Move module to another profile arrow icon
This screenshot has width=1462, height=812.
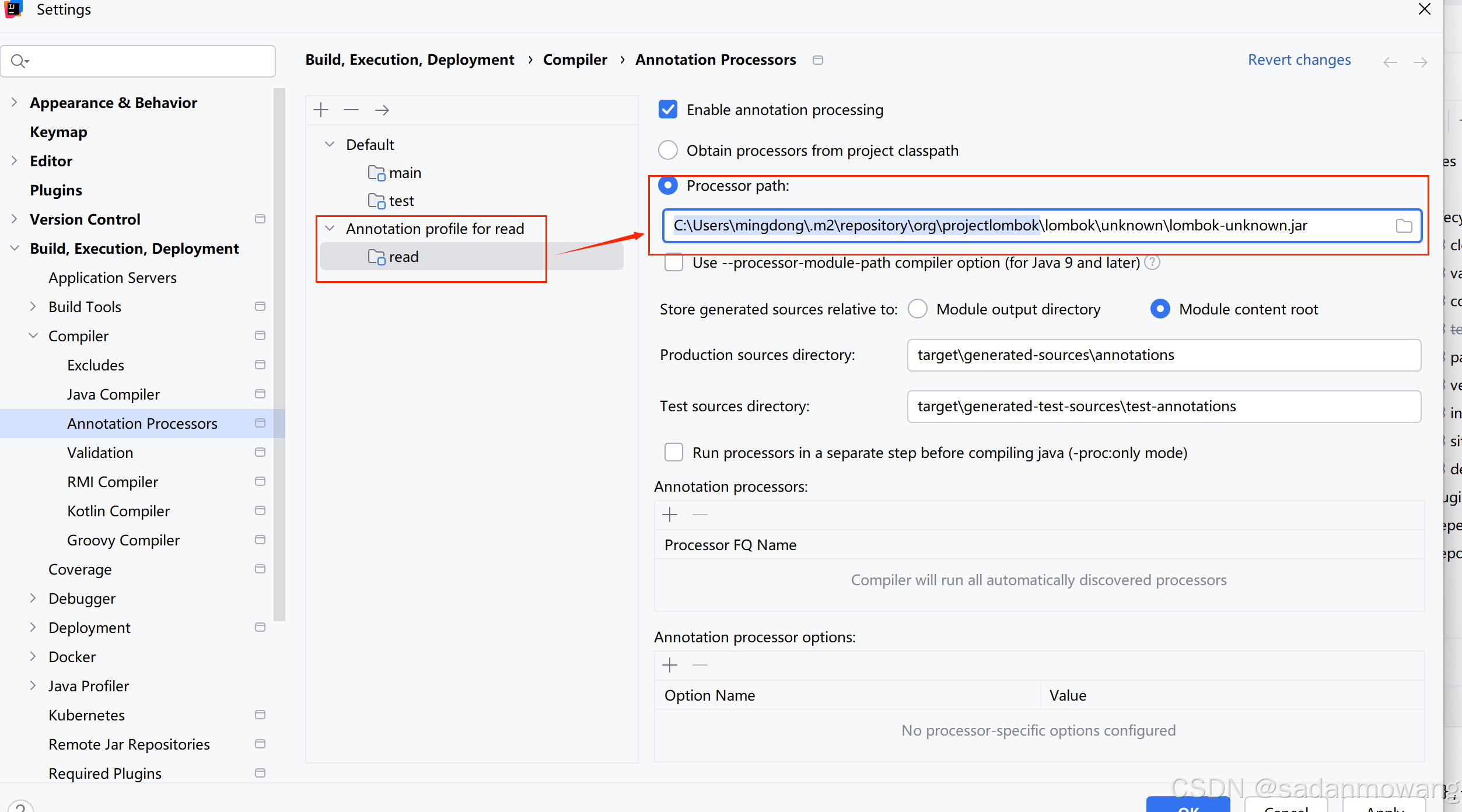click(x=382, y=110)
